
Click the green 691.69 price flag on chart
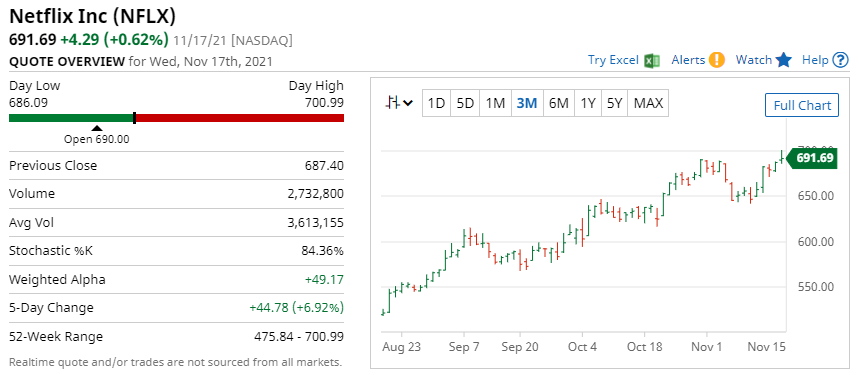coord(811,158)
